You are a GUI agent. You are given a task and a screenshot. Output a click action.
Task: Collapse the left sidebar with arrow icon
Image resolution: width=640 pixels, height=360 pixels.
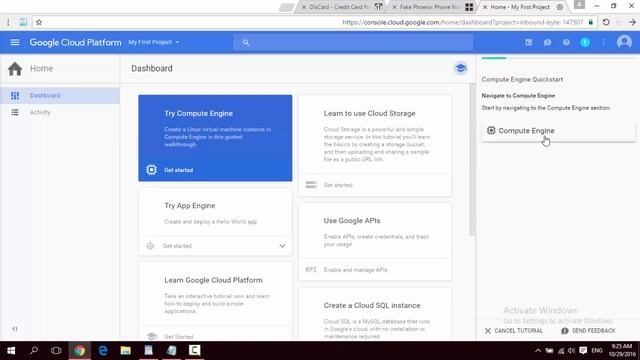(x=15, y=329)
